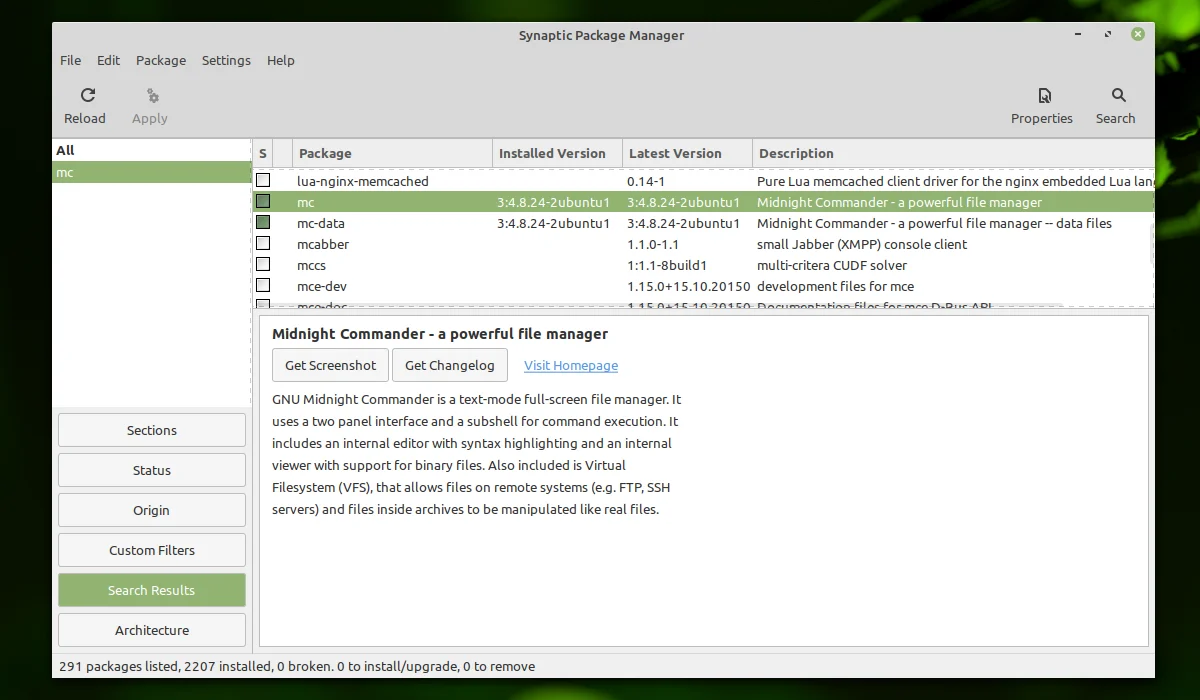Viewport: 1200px width, 700px height.
Task: Click 'development files for mce' description
Action: (x=836, y=286)
